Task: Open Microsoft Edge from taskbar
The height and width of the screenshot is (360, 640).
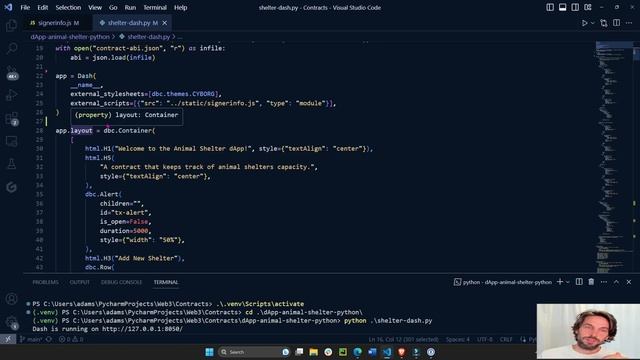Action: pos(358,352)
